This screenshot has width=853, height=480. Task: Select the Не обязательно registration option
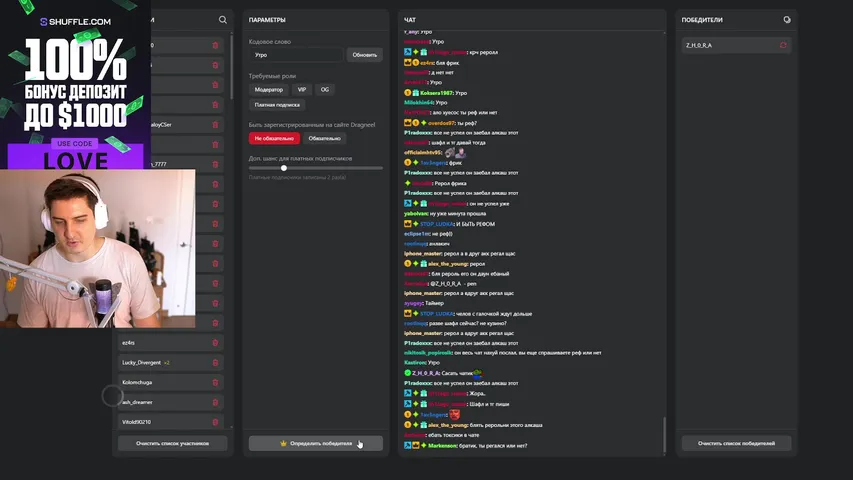click(x=274, y=138)
